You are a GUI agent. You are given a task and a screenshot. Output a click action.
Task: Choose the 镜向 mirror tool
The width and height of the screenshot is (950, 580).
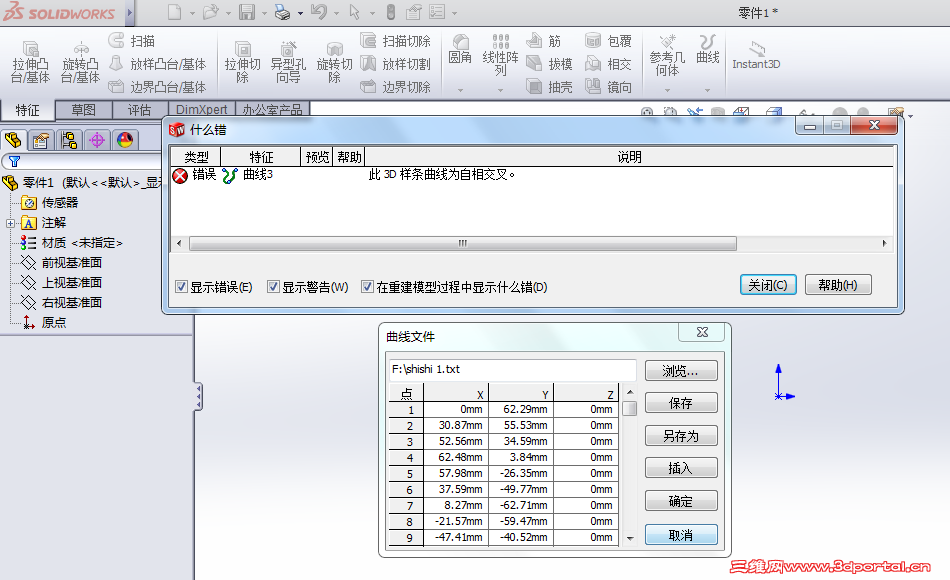pos(608,87)
